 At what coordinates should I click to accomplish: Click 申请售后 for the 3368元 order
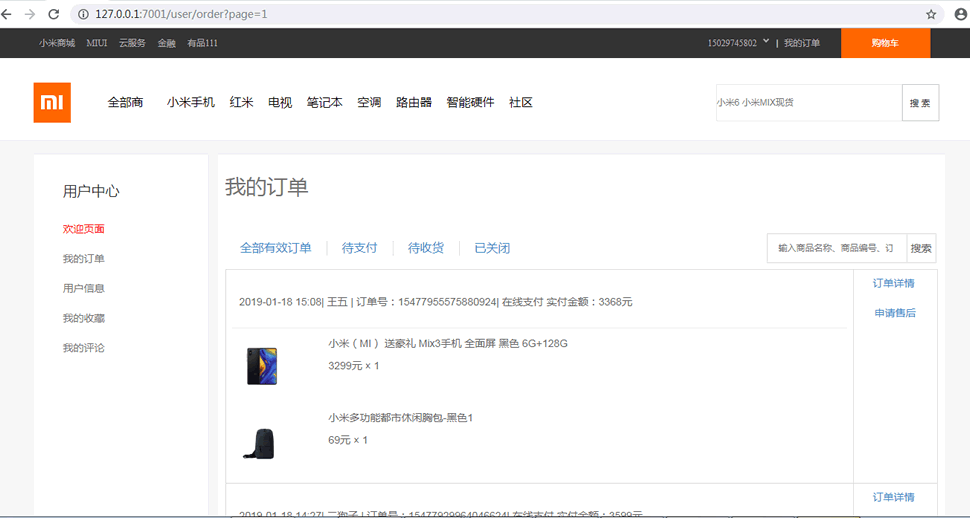895,313
